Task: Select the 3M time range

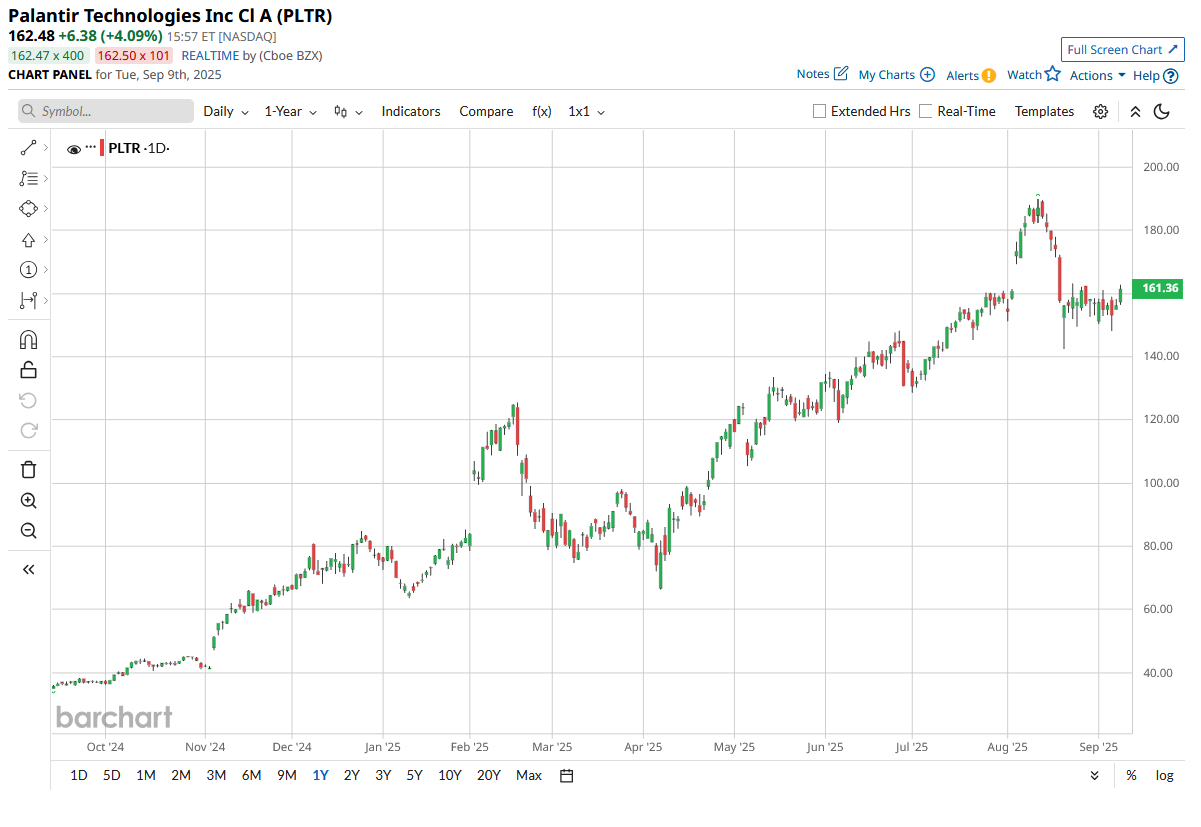Action: (x=216, y=775)
